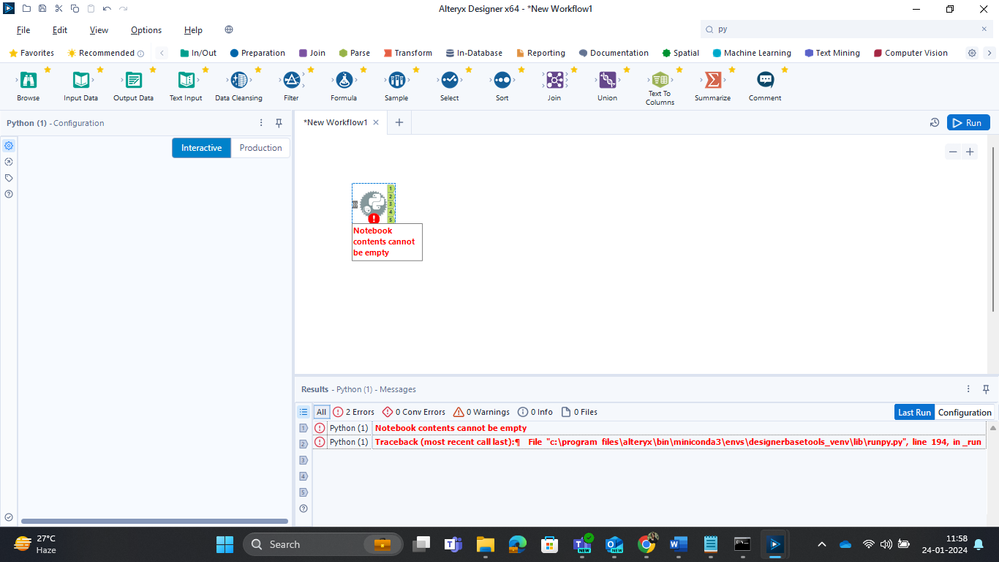This screenshot has width=999, height=562.
Task: Click the Python tool on canvas
Action: tap(373, 204)
